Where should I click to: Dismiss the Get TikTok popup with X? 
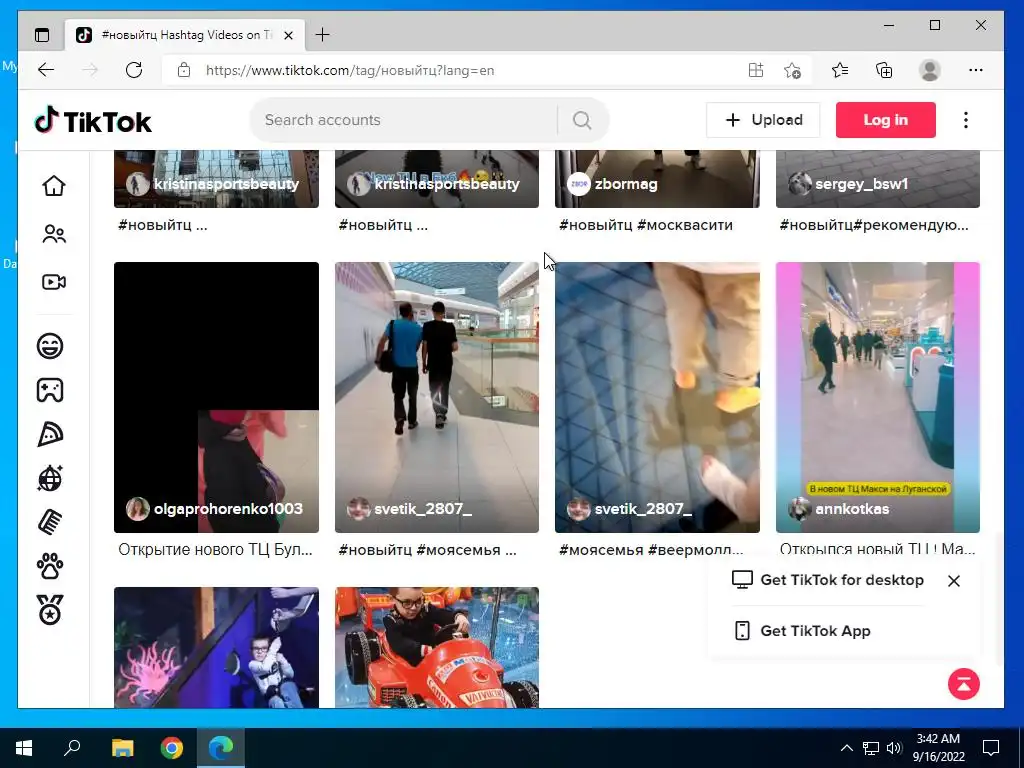(x=953, y=581)
